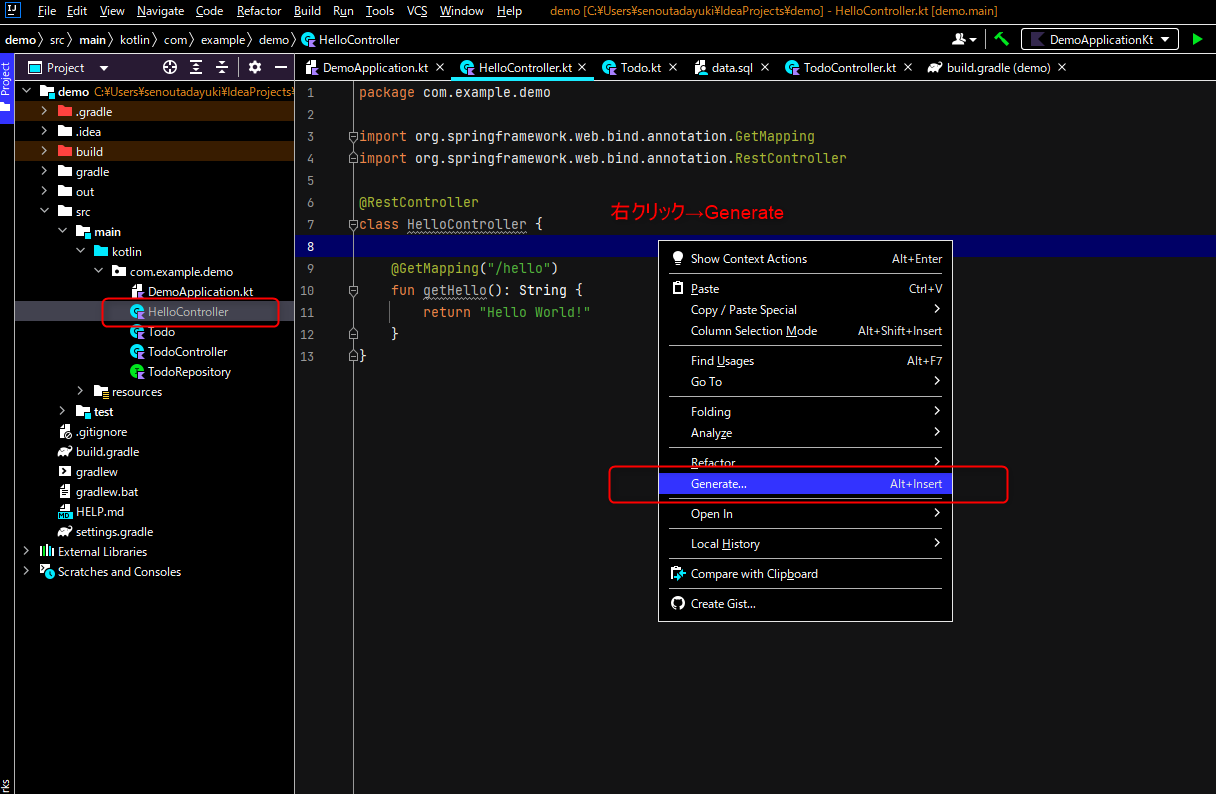The image size is (1216, 794).
Task: Hide the Project panel with minus icon
Action: click(281, 67)
